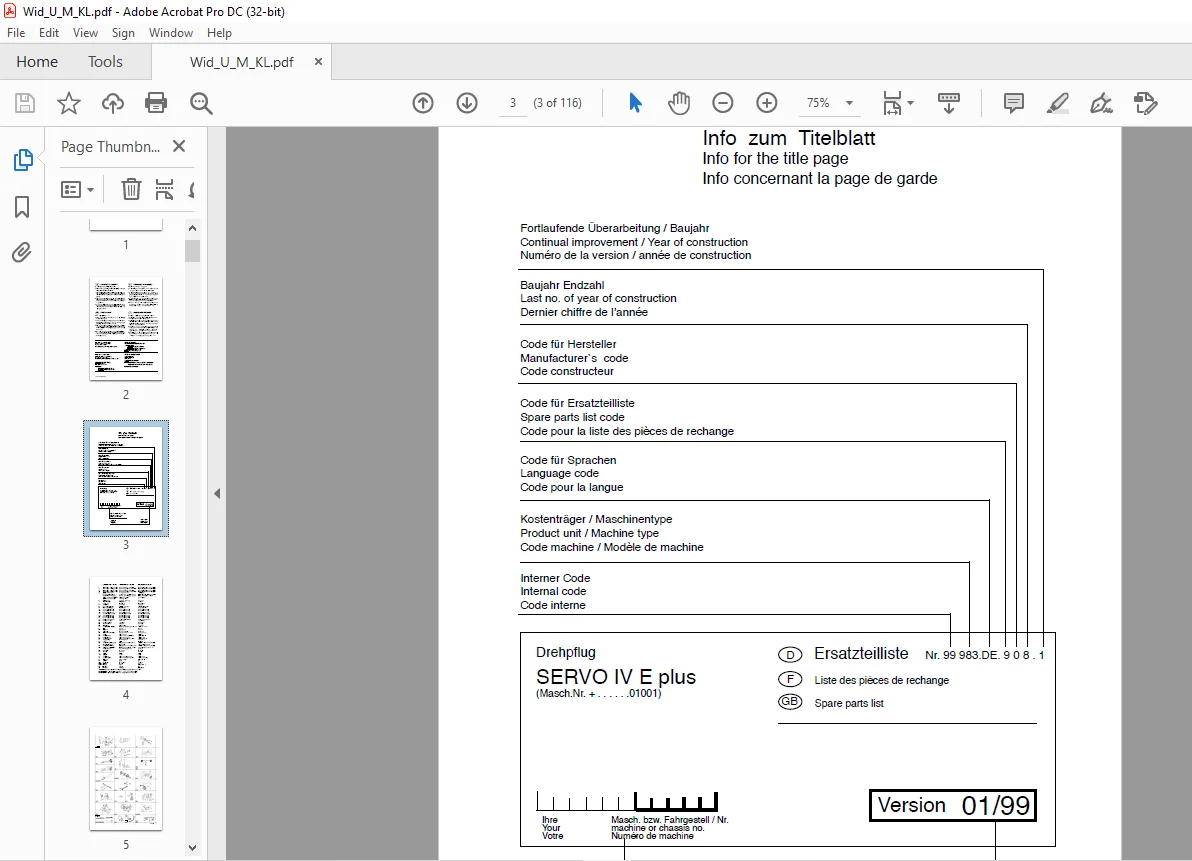The height and width of the screenshot is (861, 1192).
Task: Zoom in with the plus icon
Action: point(766,103)
